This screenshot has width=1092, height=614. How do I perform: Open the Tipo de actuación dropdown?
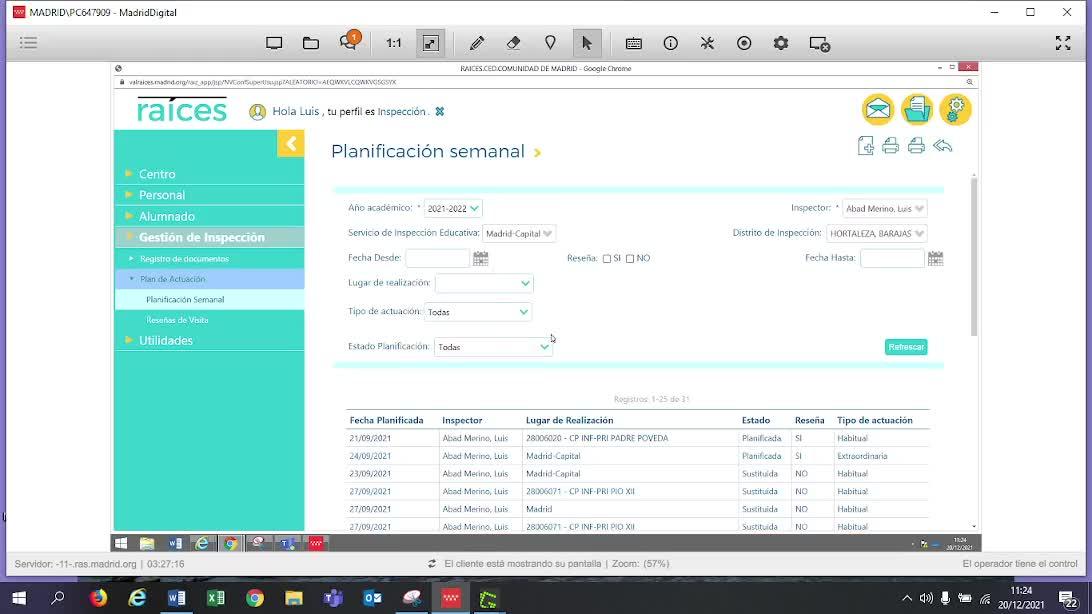(478, 312)
